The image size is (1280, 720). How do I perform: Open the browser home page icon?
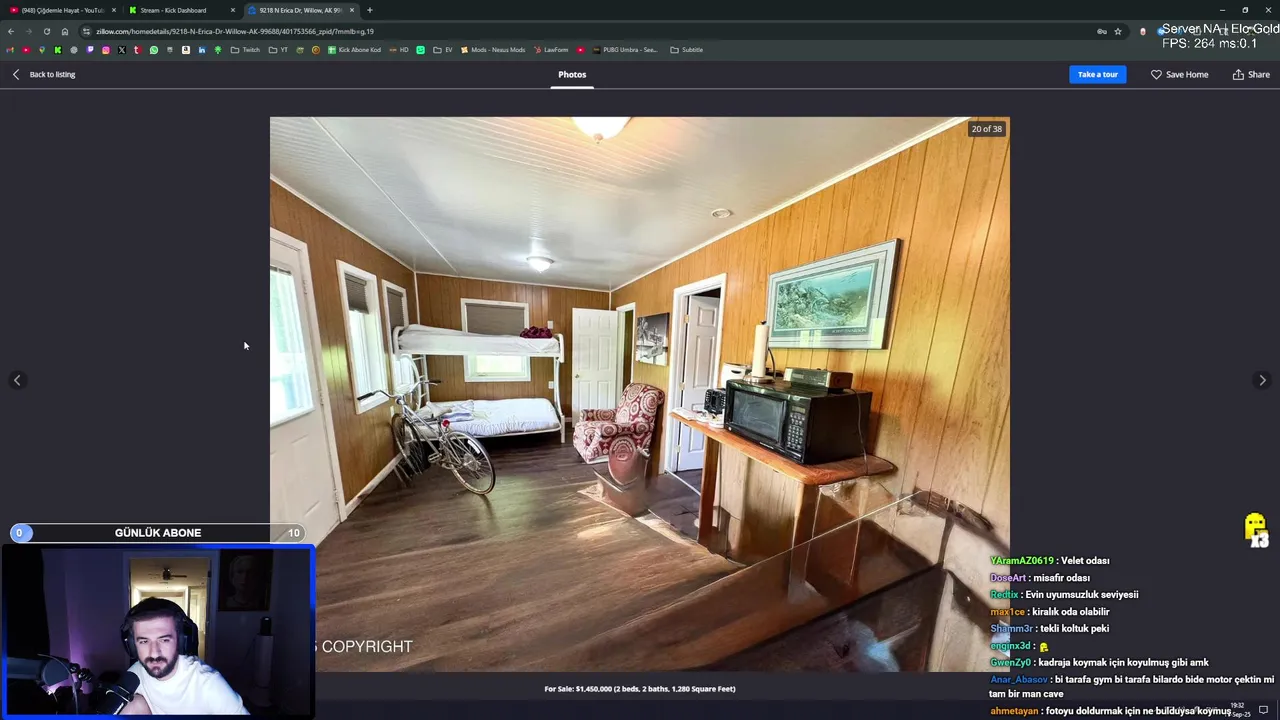(65, 31)
